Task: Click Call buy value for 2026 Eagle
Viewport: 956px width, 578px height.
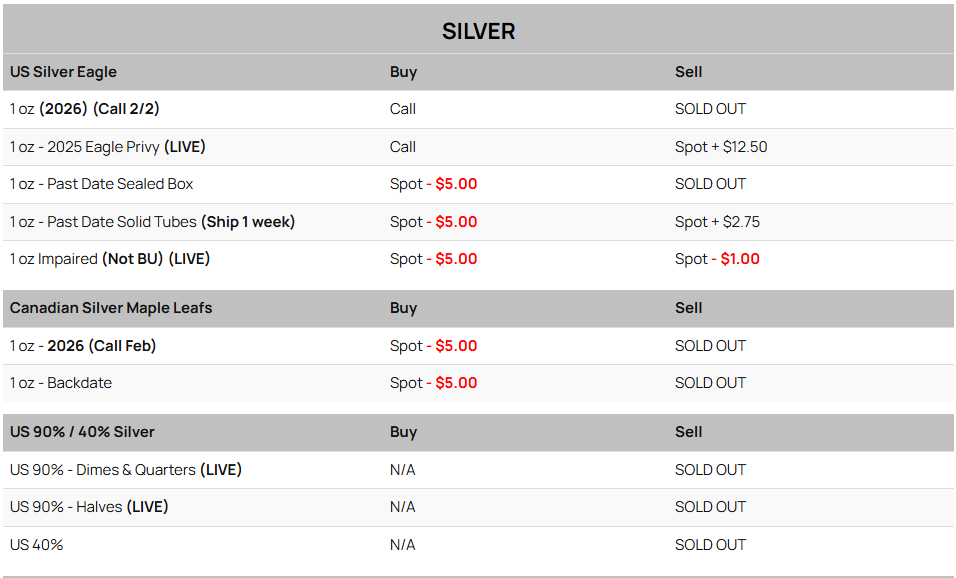Action: click(402, 109)
